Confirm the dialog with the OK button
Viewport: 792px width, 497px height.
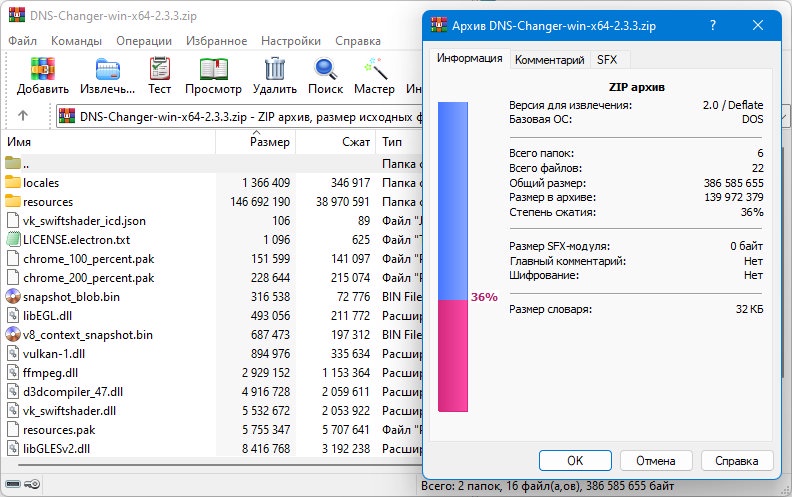(575, 461)
